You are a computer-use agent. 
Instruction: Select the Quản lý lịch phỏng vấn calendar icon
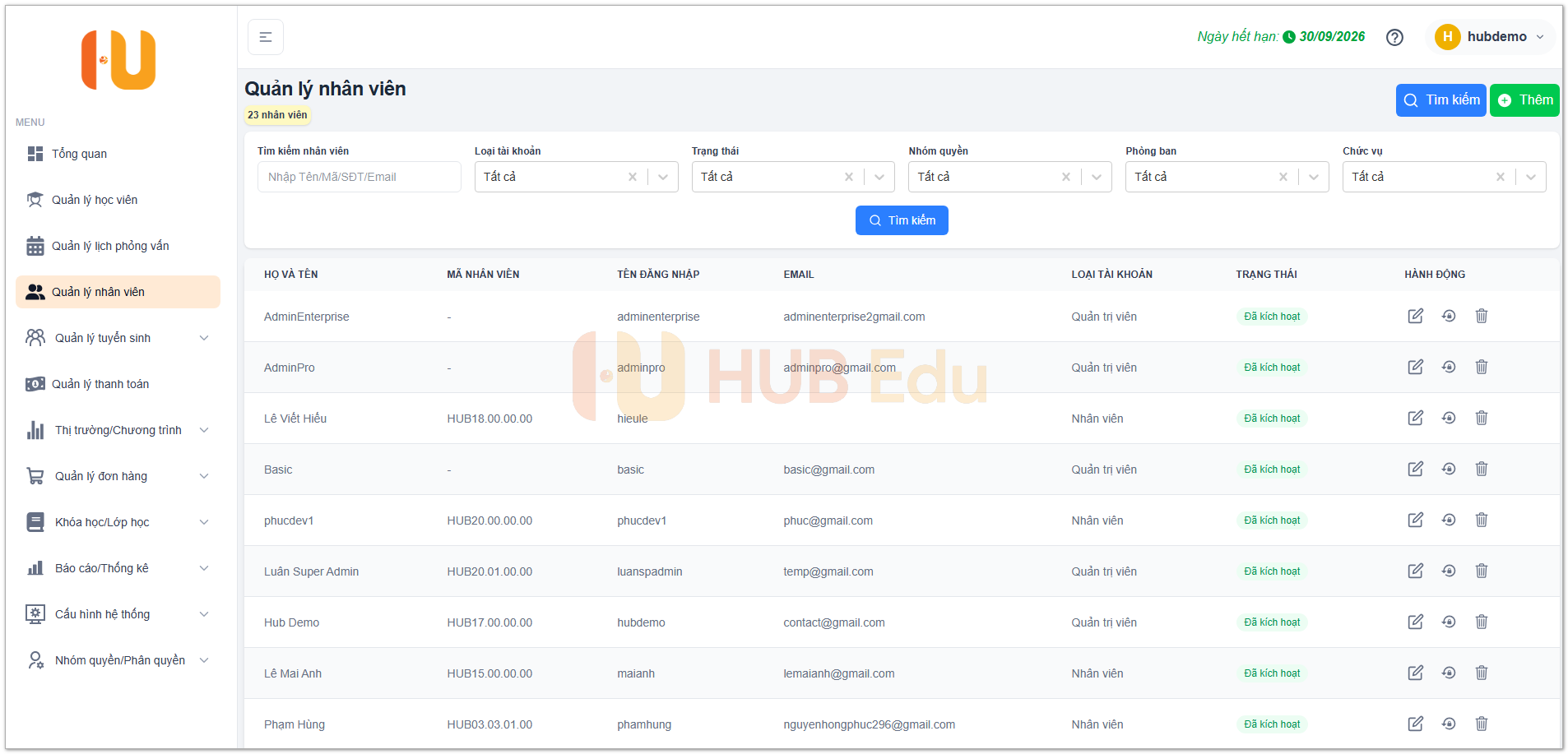pyautogui.click(x=34, y=245)
